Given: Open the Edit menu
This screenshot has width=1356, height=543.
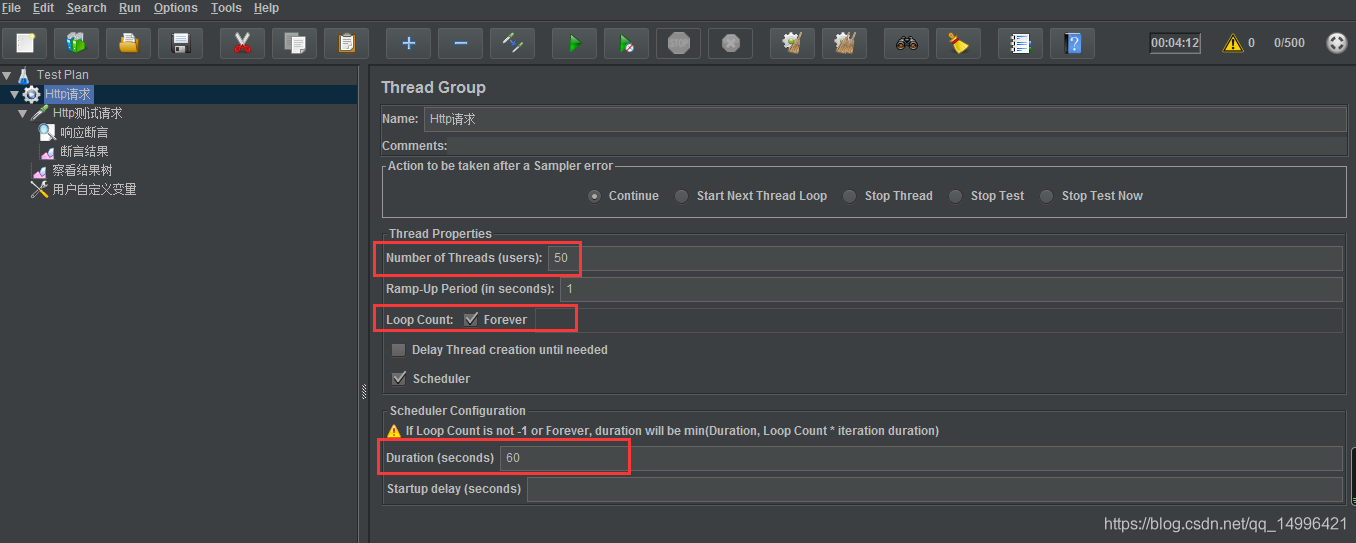Looking at the screenshot, I should (x=43, y=8).
